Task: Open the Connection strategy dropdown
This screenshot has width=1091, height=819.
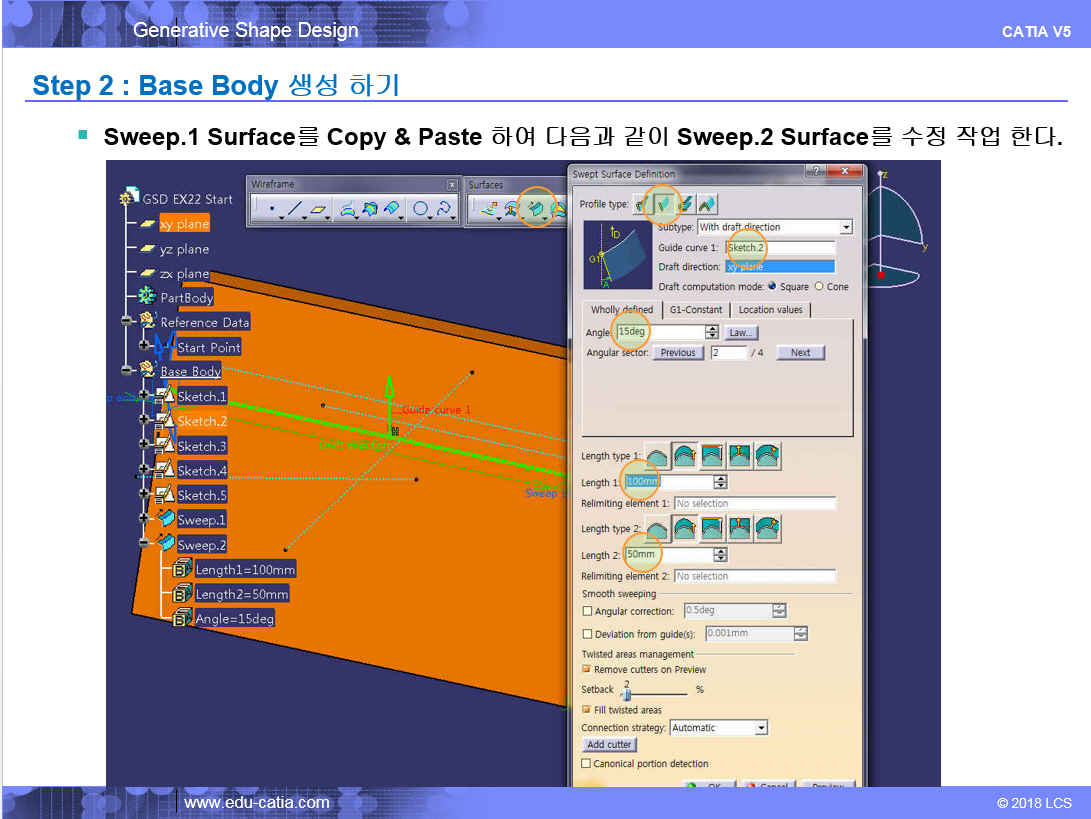Action: click(x=761, y=728)
